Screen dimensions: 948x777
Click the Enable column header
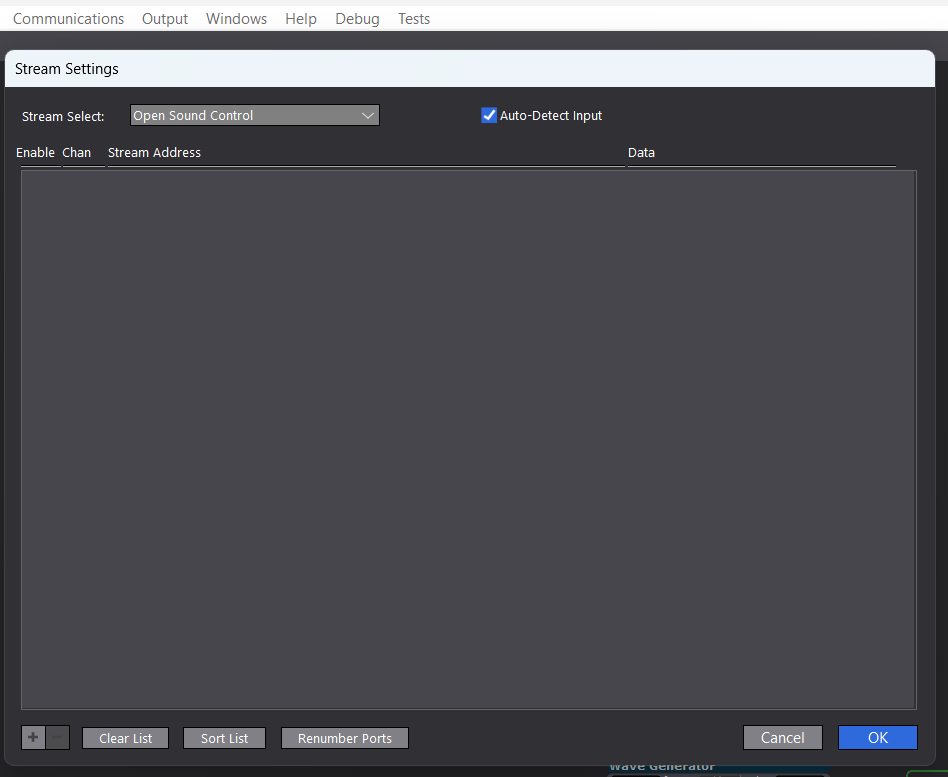coord(35,153)
